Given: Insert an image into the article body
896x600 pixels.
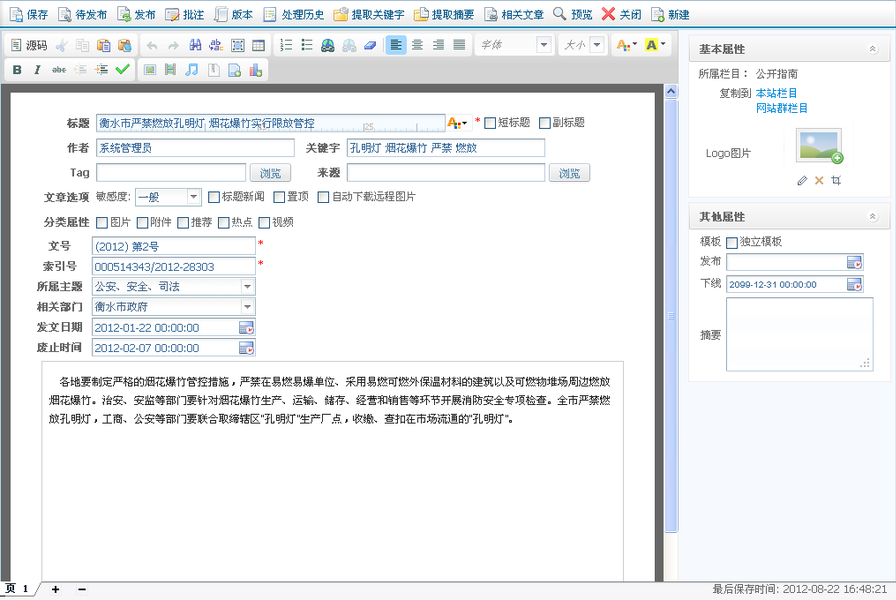Looking at the screenshot, I should (x=149, y=69).
